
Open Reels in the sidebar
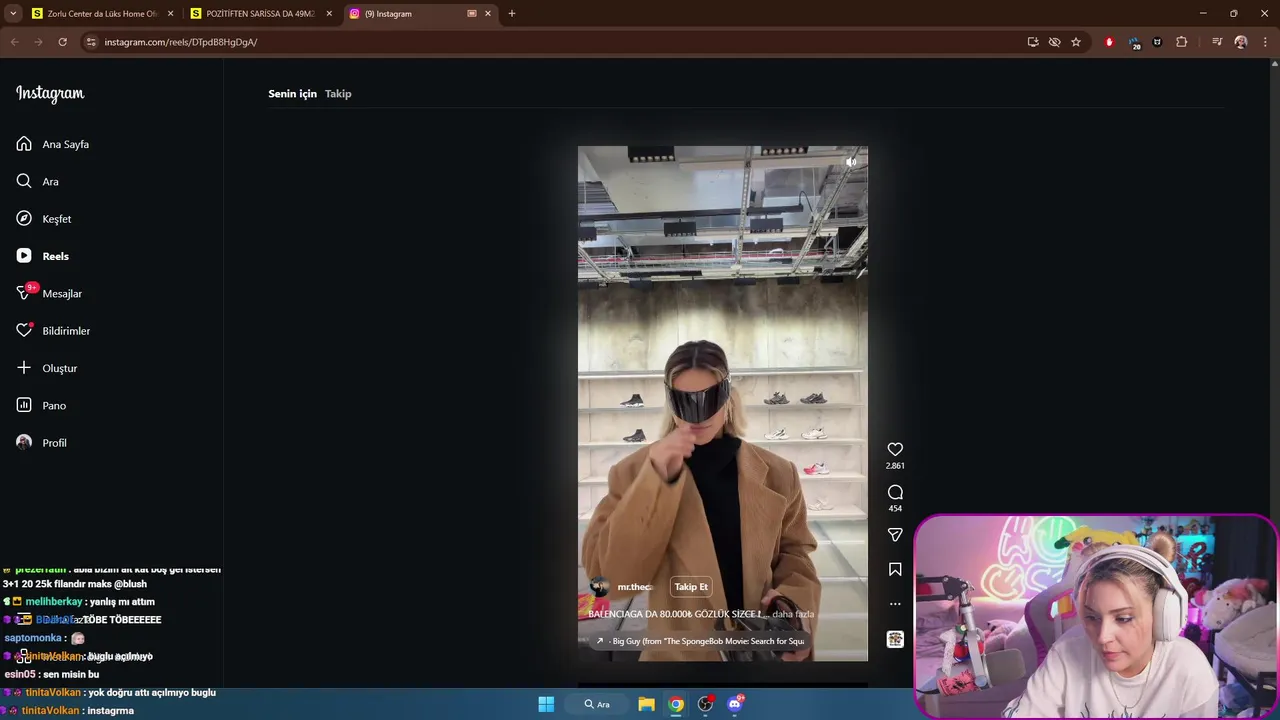click(x=43, y=256)
